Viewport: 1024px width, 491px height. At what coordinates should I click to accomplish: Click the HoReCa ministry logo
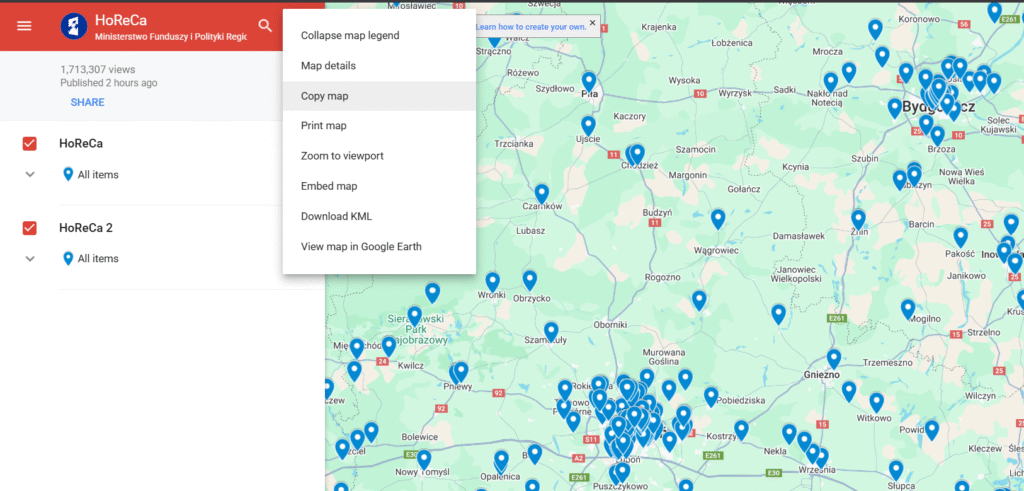tap(74, 27)
